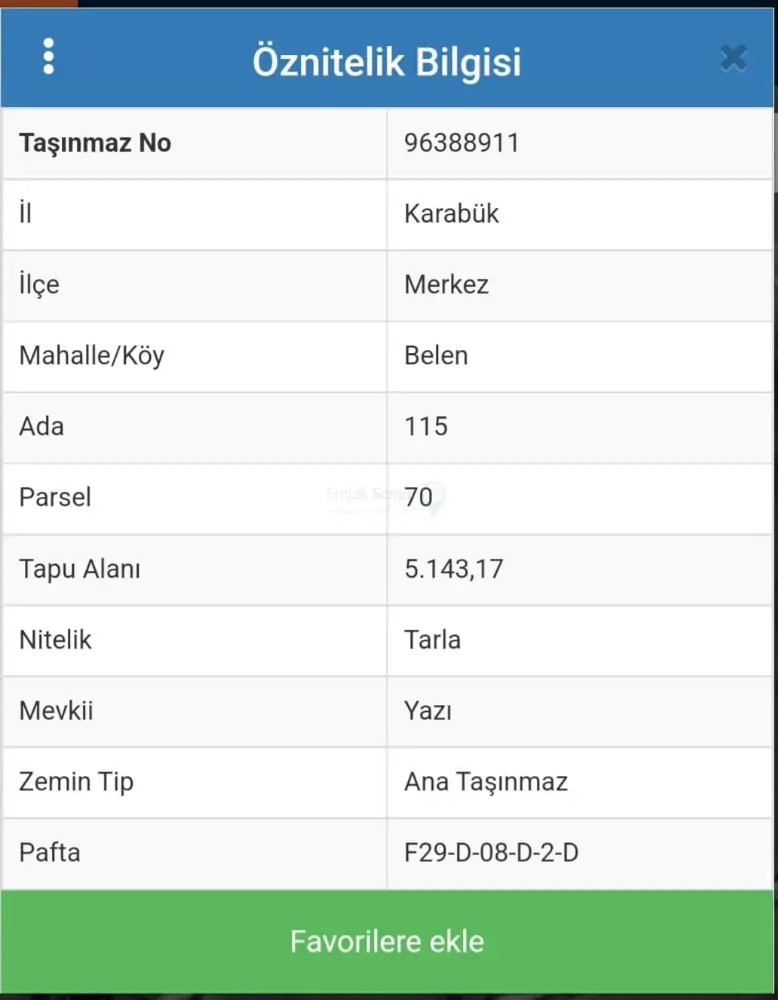Open the three-dot options menu
778x1000 pixels.
48,57
